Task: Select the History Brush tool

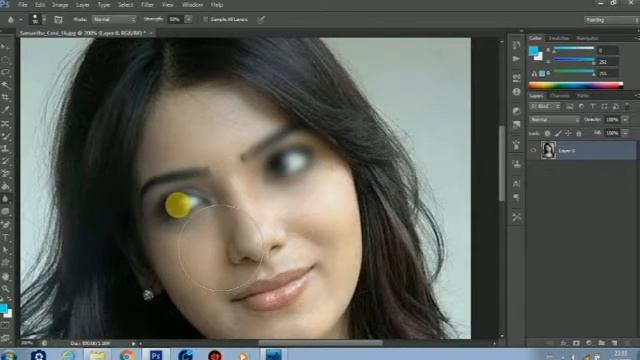Action: click(x=5, y=161)
